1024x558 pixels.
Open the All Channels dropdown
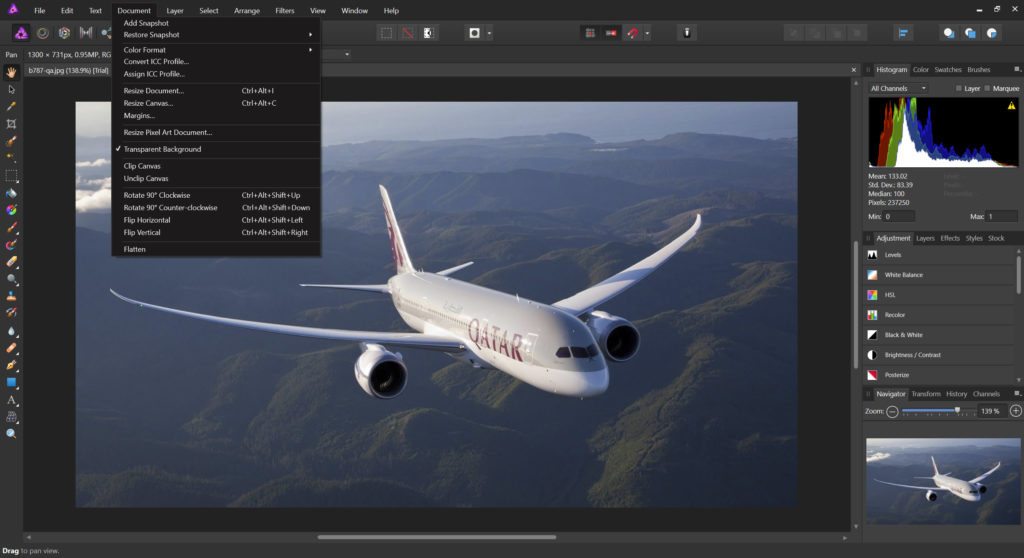(x=899, y=88)
